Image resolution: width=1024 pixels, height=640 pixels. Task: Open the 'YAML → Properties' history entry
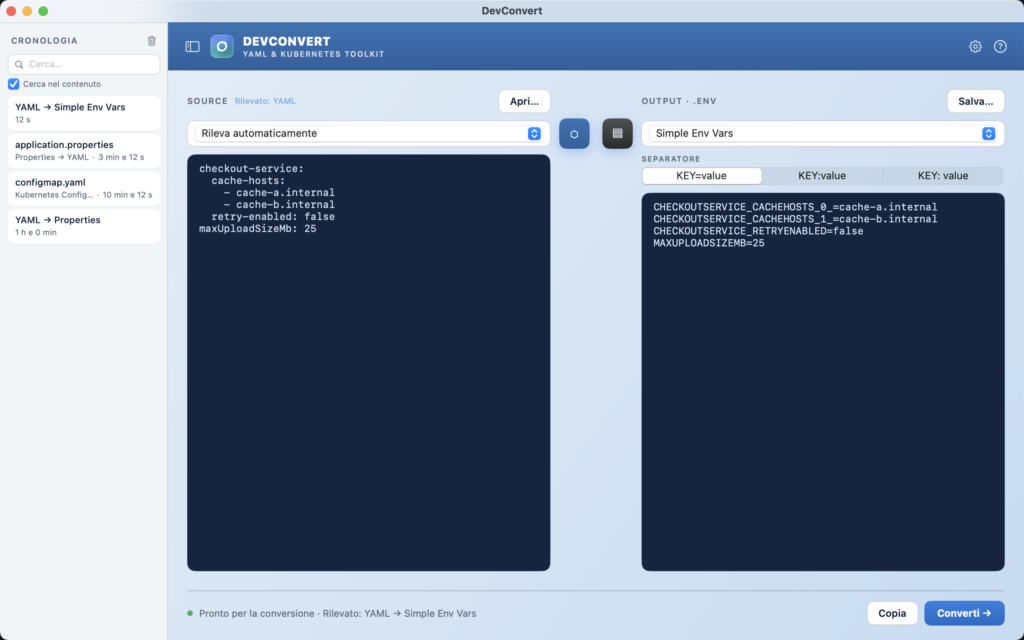coord(84,226)
